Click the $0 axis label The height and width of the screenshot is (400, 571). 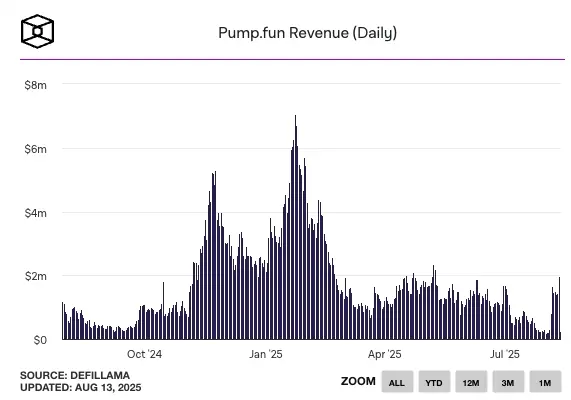pyautogui.click(x=40, y=340)
